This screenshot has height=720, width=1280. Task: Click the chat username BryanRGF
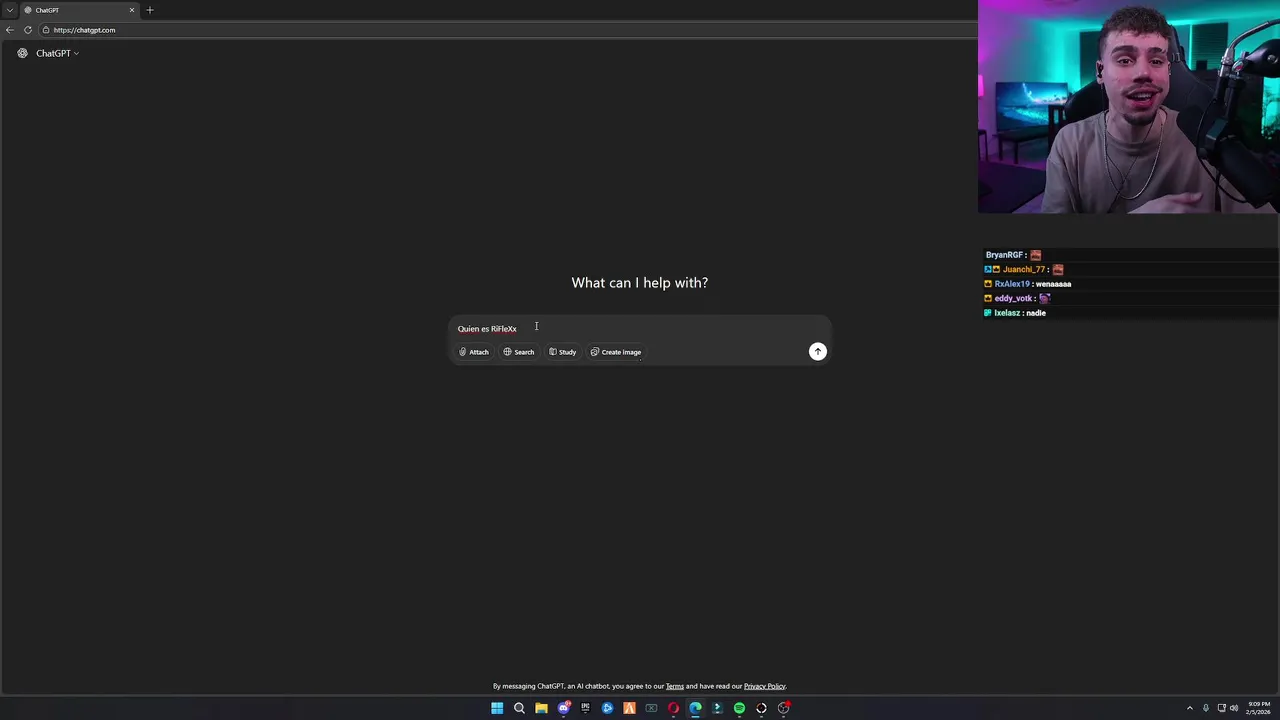tap(1005, 255)
